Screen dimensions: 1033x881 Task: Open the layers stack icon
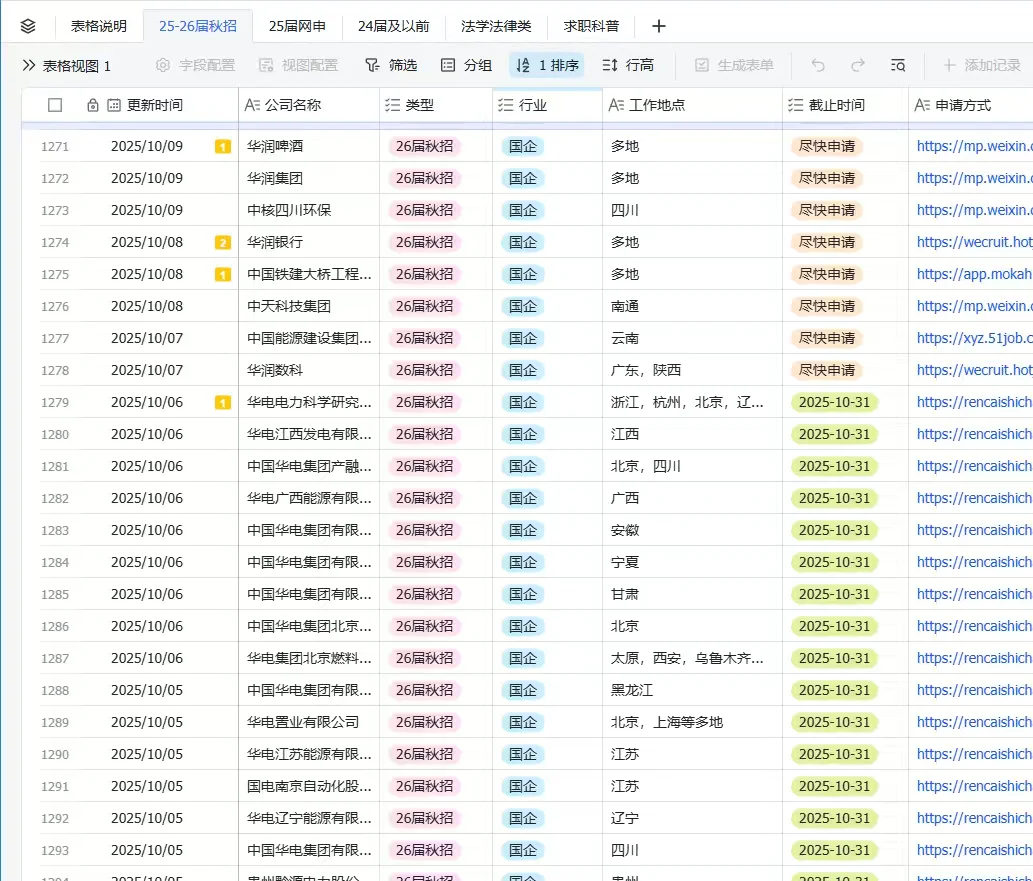click(x=28, y=26)
